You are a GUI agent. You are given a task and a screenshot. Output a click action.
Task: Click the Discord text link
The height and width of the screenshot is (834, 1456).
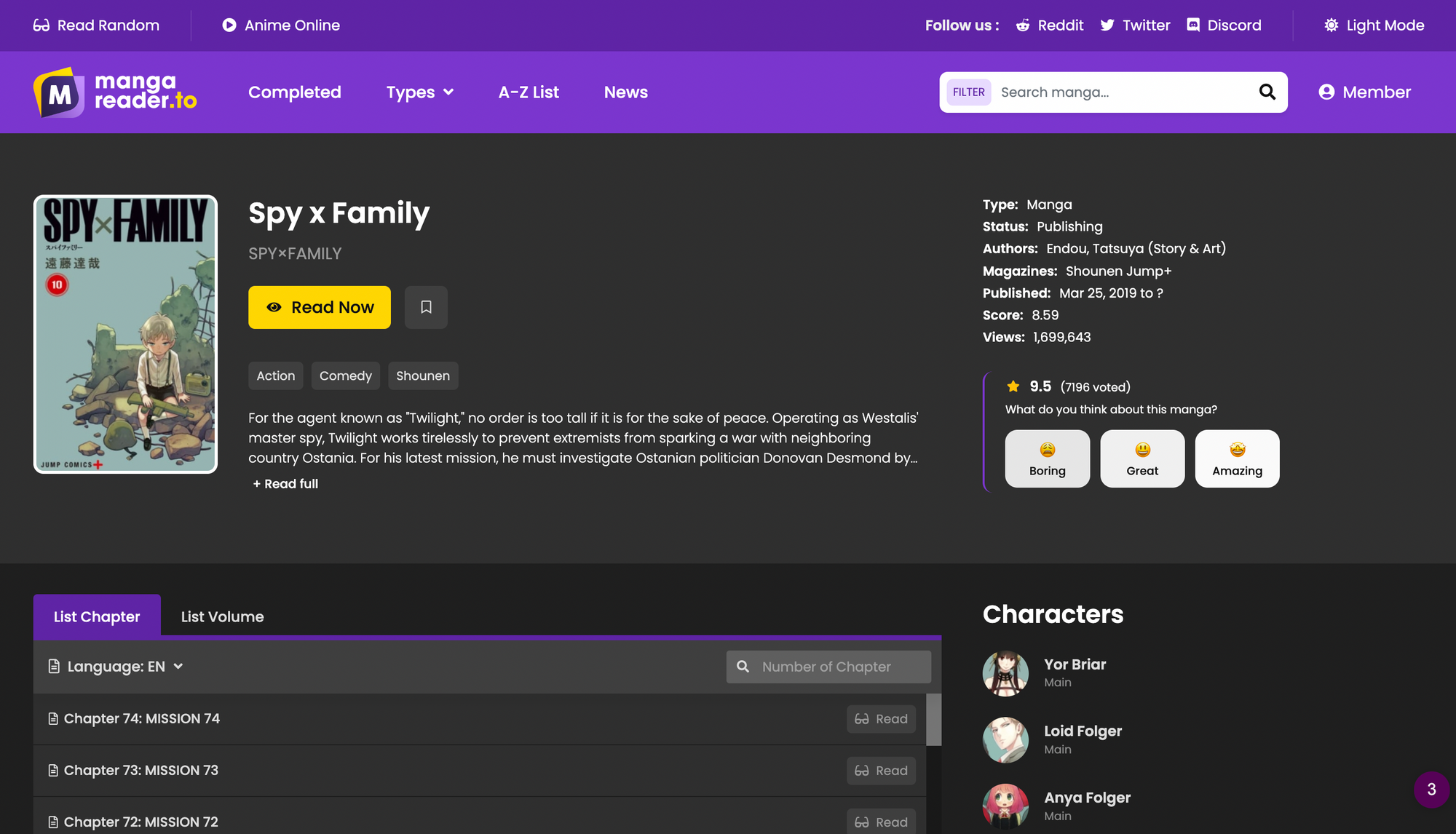click(1235, 25)
